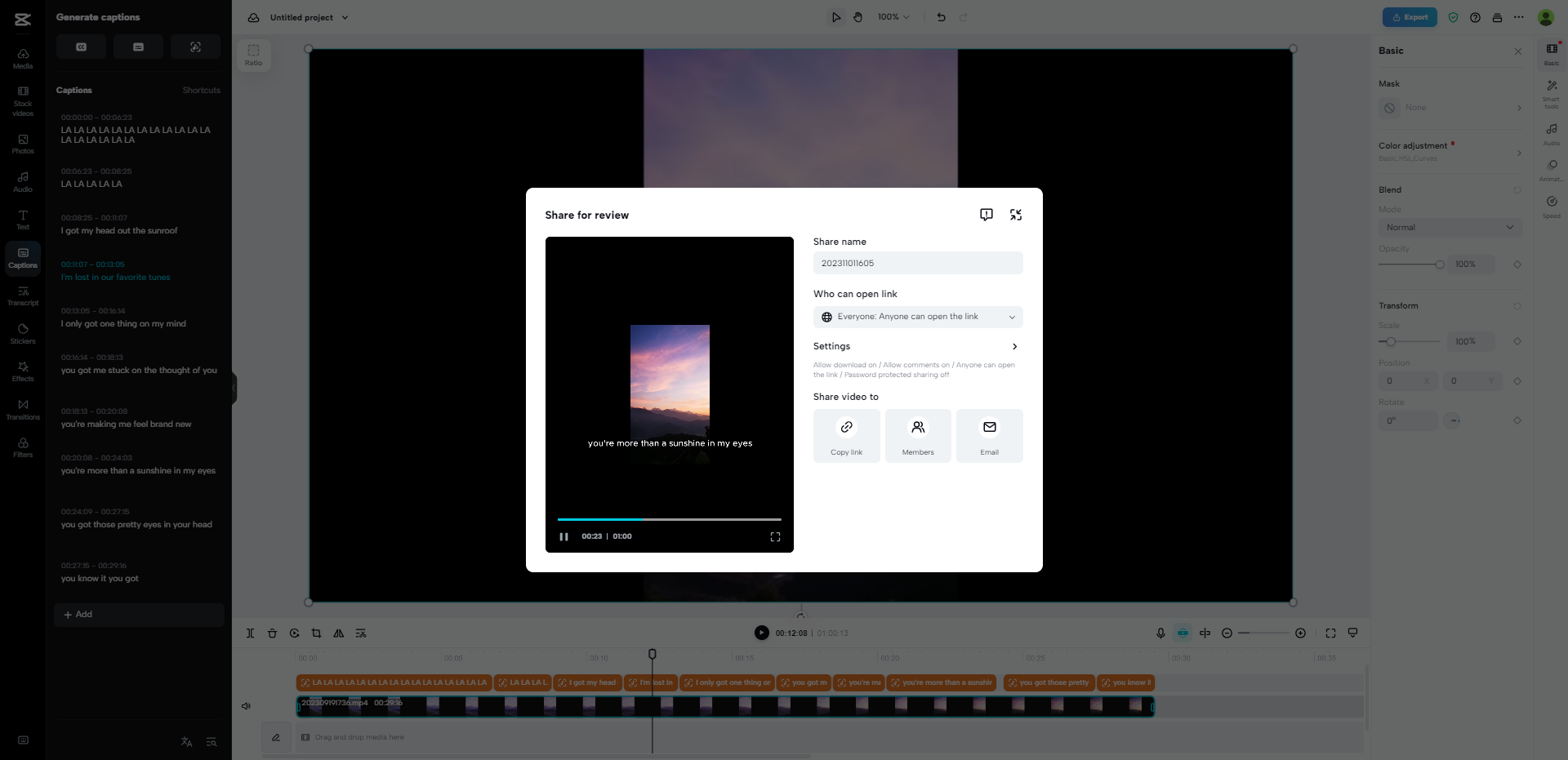1568x760 pixels.
Task: Click the Scale slider
Action: (x=1410, y=341)
